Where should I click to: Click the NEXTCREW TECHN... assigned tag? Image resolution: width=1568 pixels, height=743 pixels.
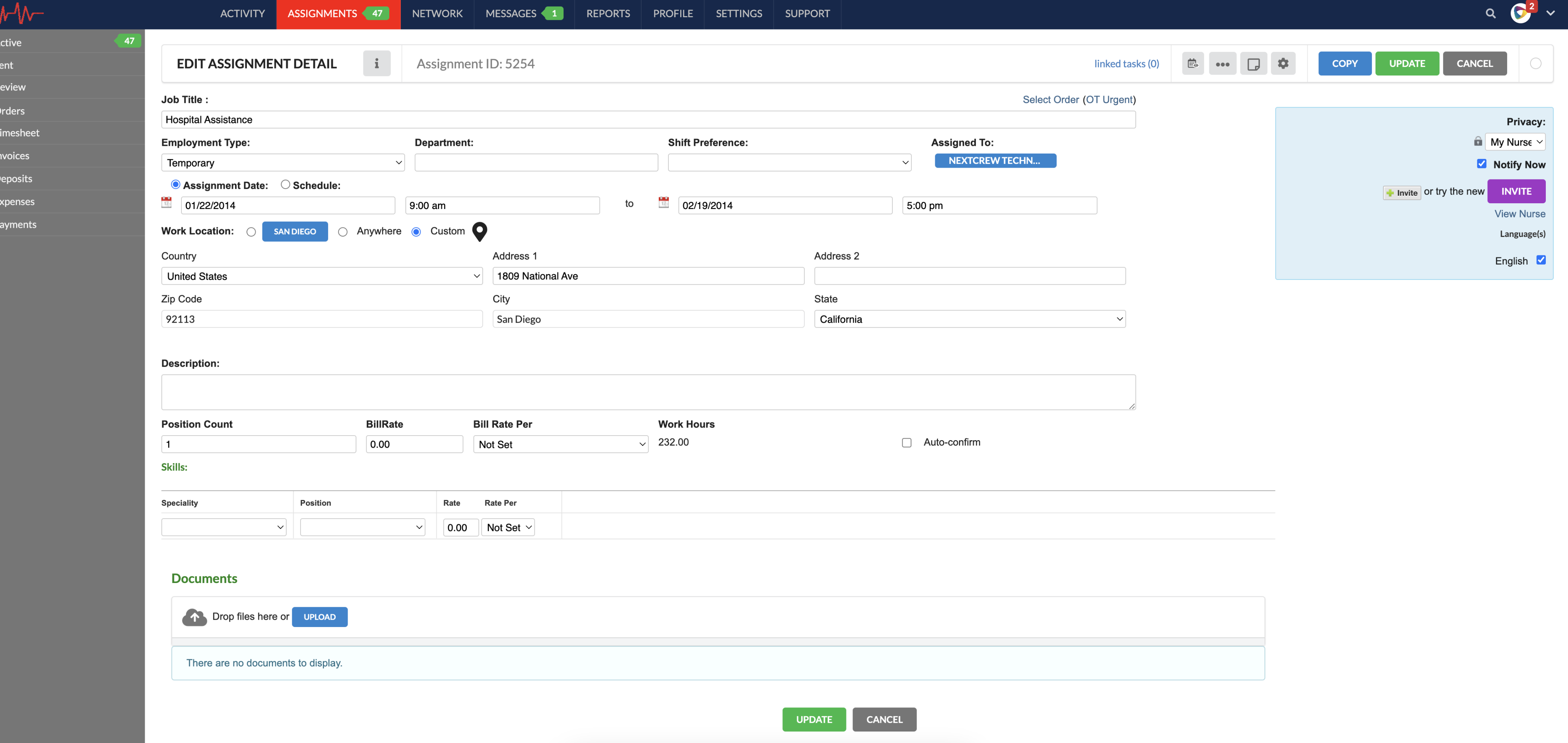[995, 161]
